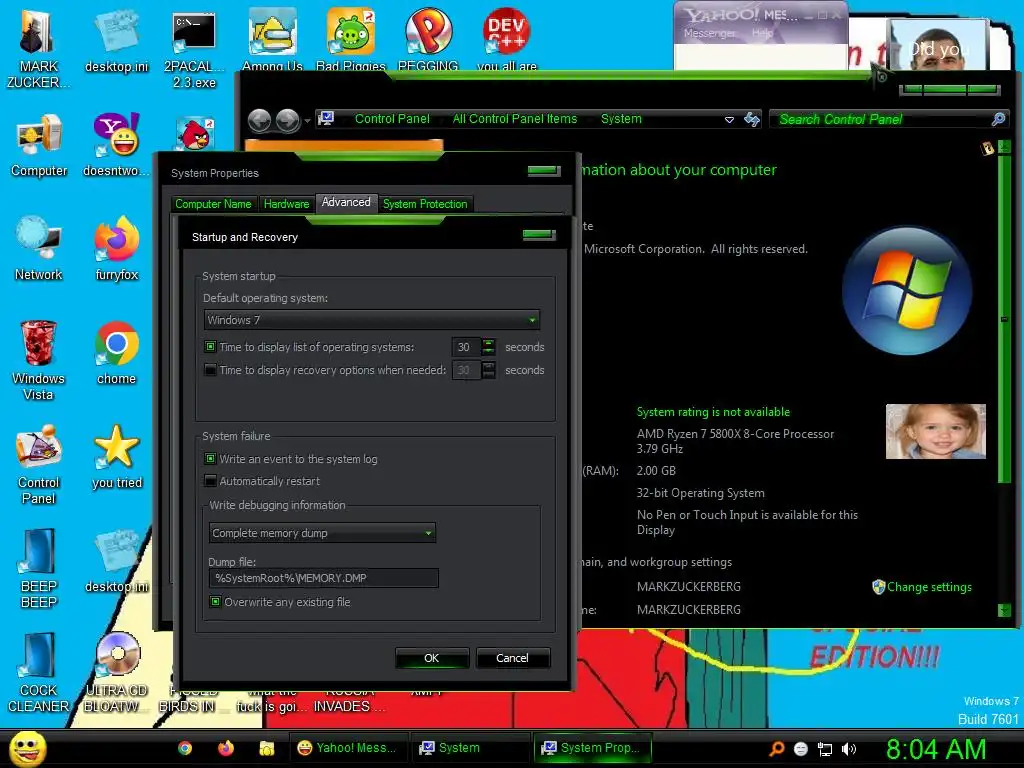Viewport: 1024px width, 768px height.
Task: Adjust the operating systems list seconds stepper
Action: [488, 347]
